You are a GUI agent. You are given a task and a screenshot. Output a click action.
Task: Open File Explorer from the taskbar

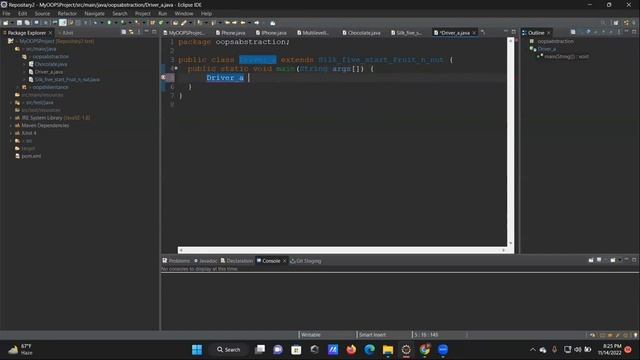tap(388, 350)
